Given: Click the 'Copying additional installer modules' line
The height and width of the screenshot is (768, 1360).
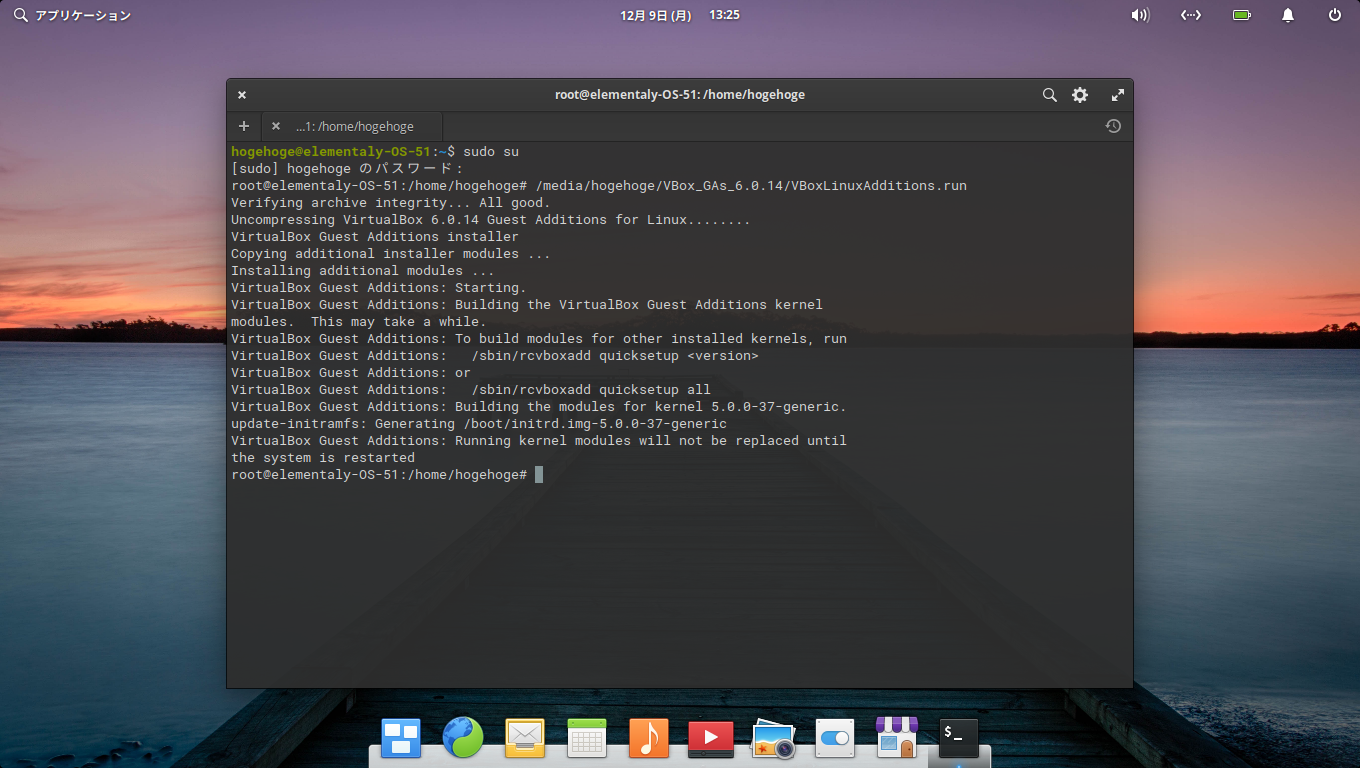Looking at the screenshot, I should coord(391,254).
